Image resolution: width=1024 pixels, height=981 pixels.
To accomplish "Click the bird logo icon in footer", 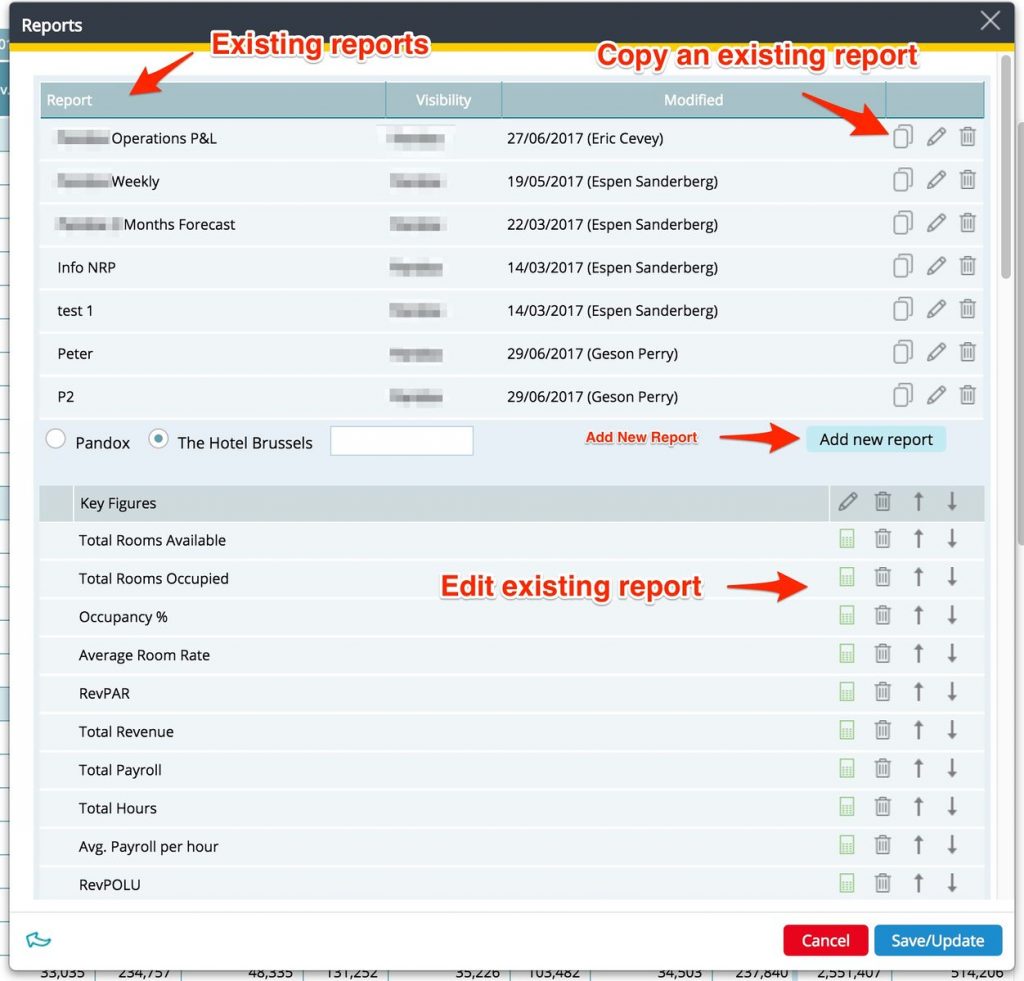I will (x=38, y=940).
